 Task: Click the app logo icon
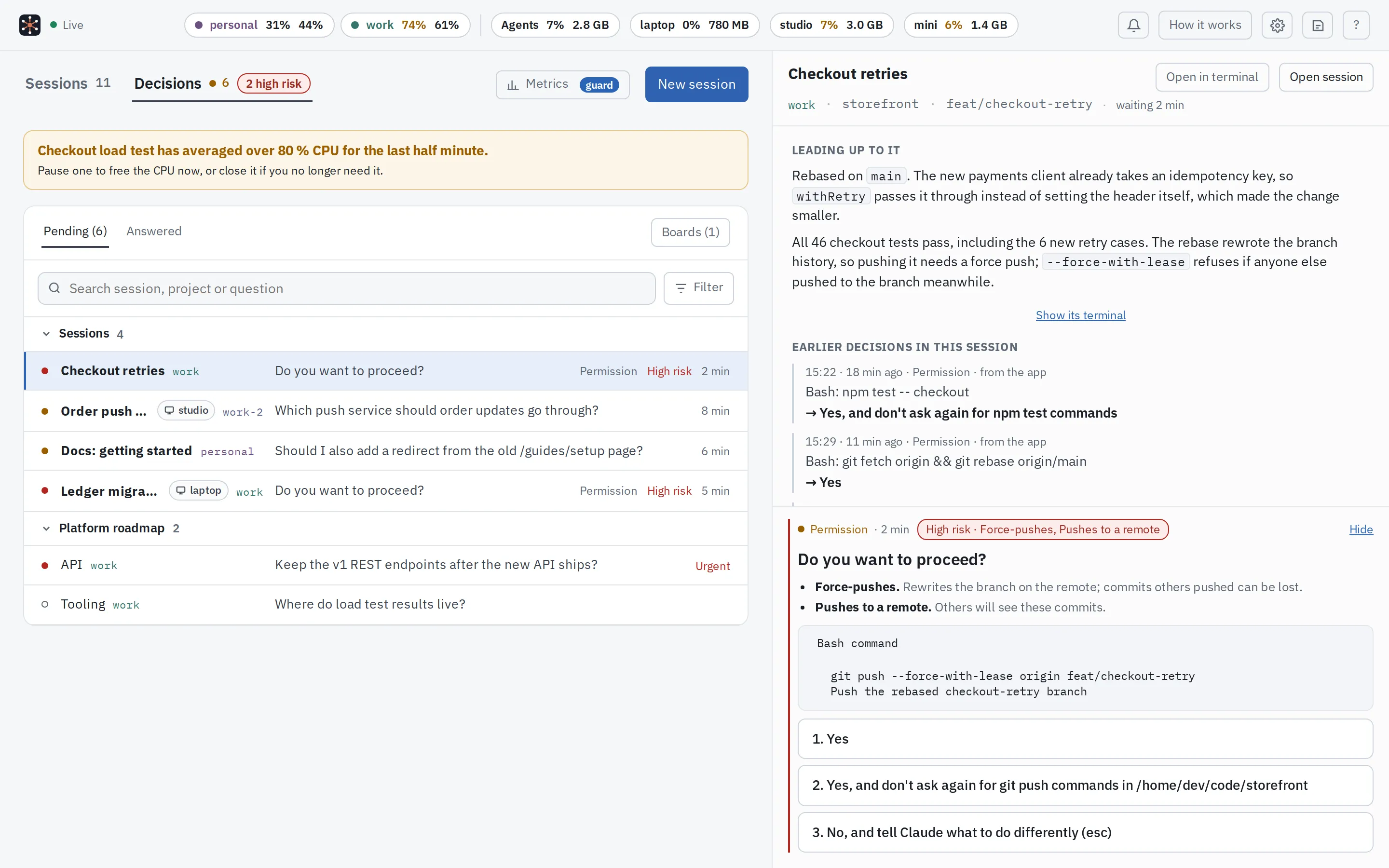[29, 25]
